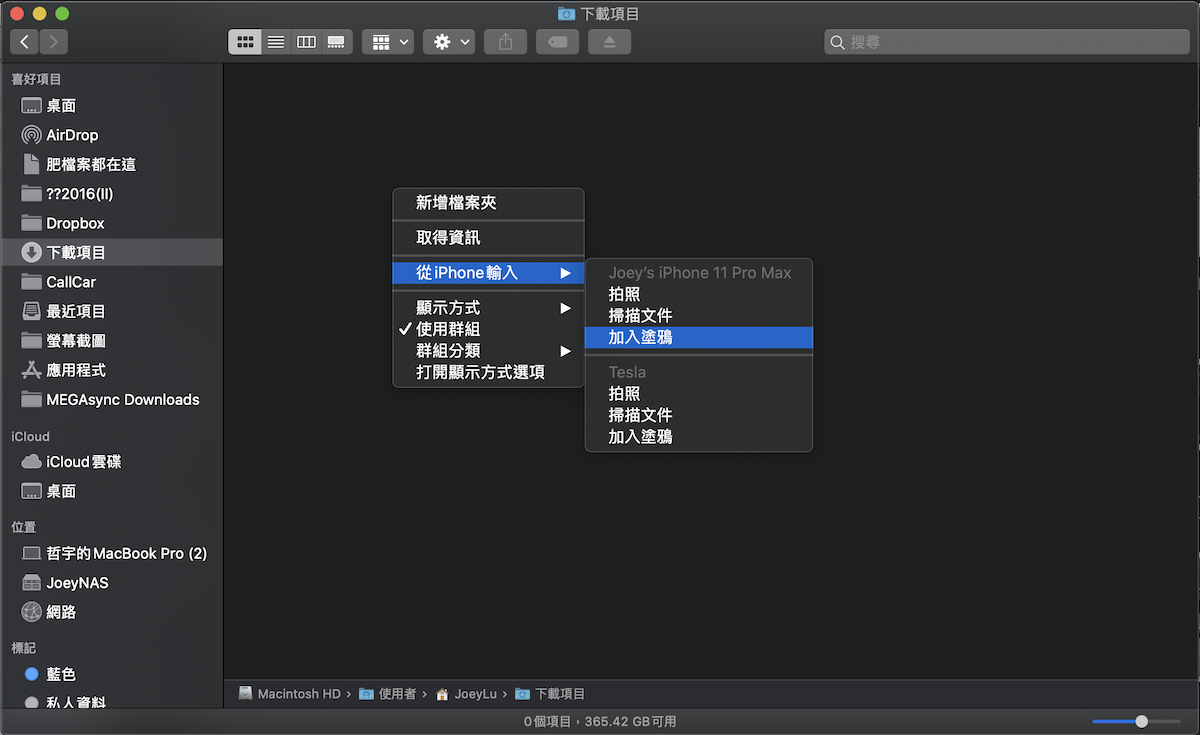
Task: Choose 加入塗鴉 under Tesla
Action: (699, 437)
